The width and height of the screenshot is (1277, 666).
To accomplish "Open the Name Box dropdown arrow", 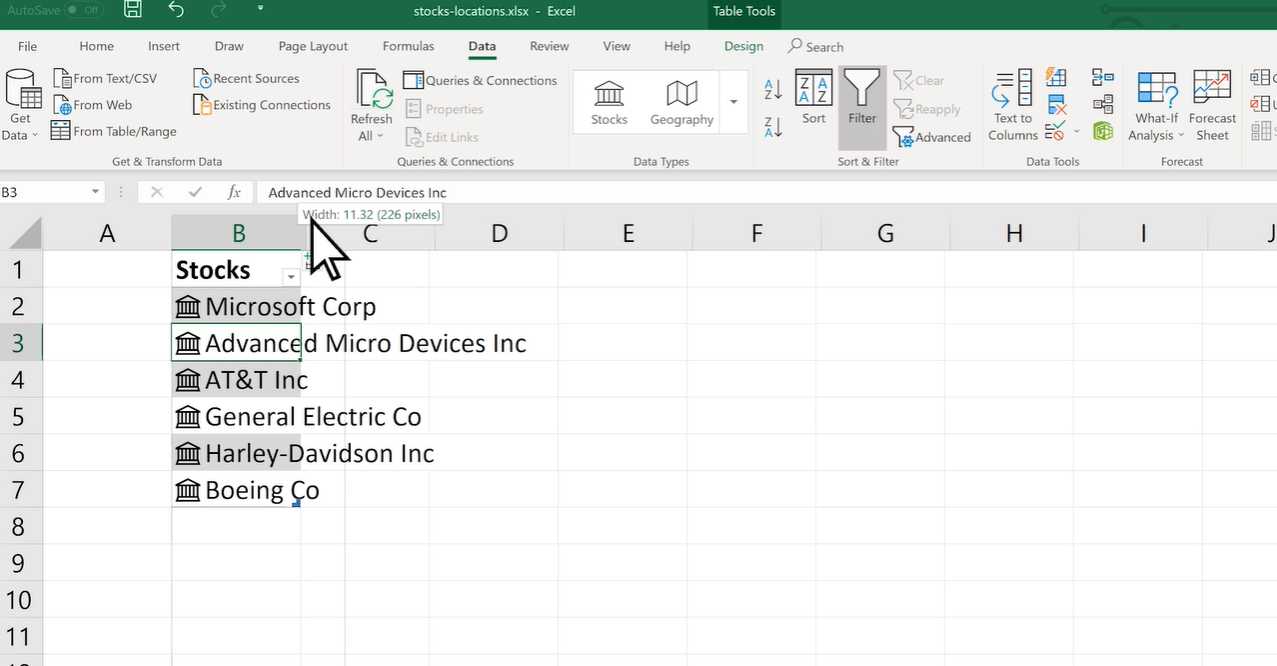I will 96,192.
